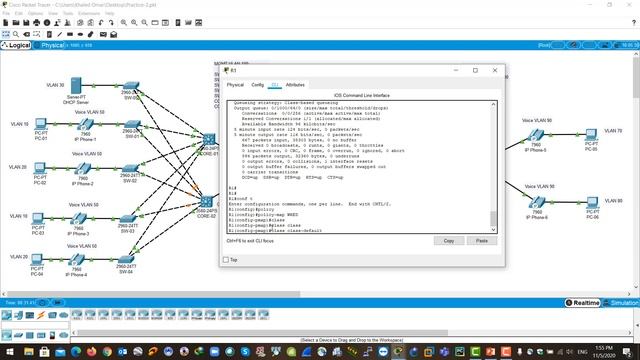Viewport: 640px width, 360px height.
Task: Click the workspace horizontal scrollbar
Action: (154, 294)
